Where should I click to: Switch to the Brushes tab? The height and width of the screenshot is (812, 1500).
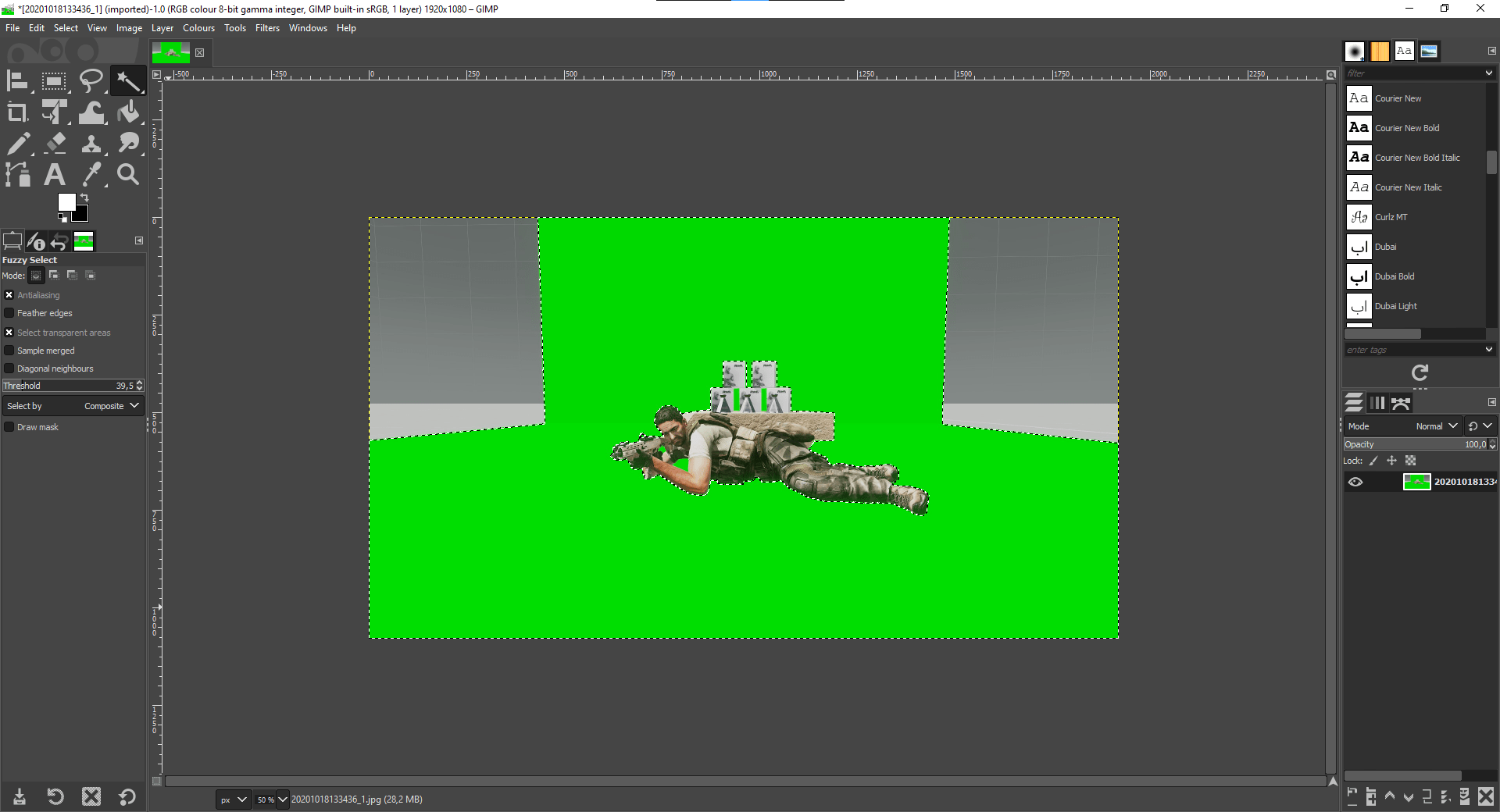point(1355,52)
